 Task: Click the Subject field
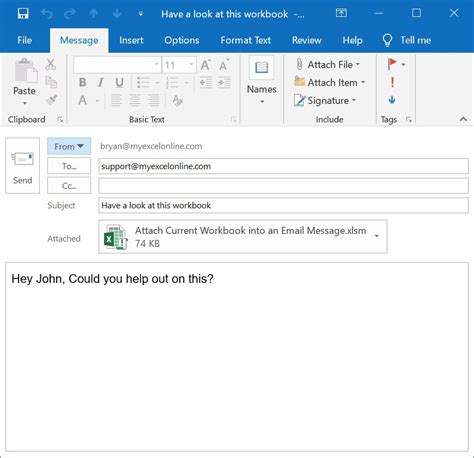click(x=283, y=205)
